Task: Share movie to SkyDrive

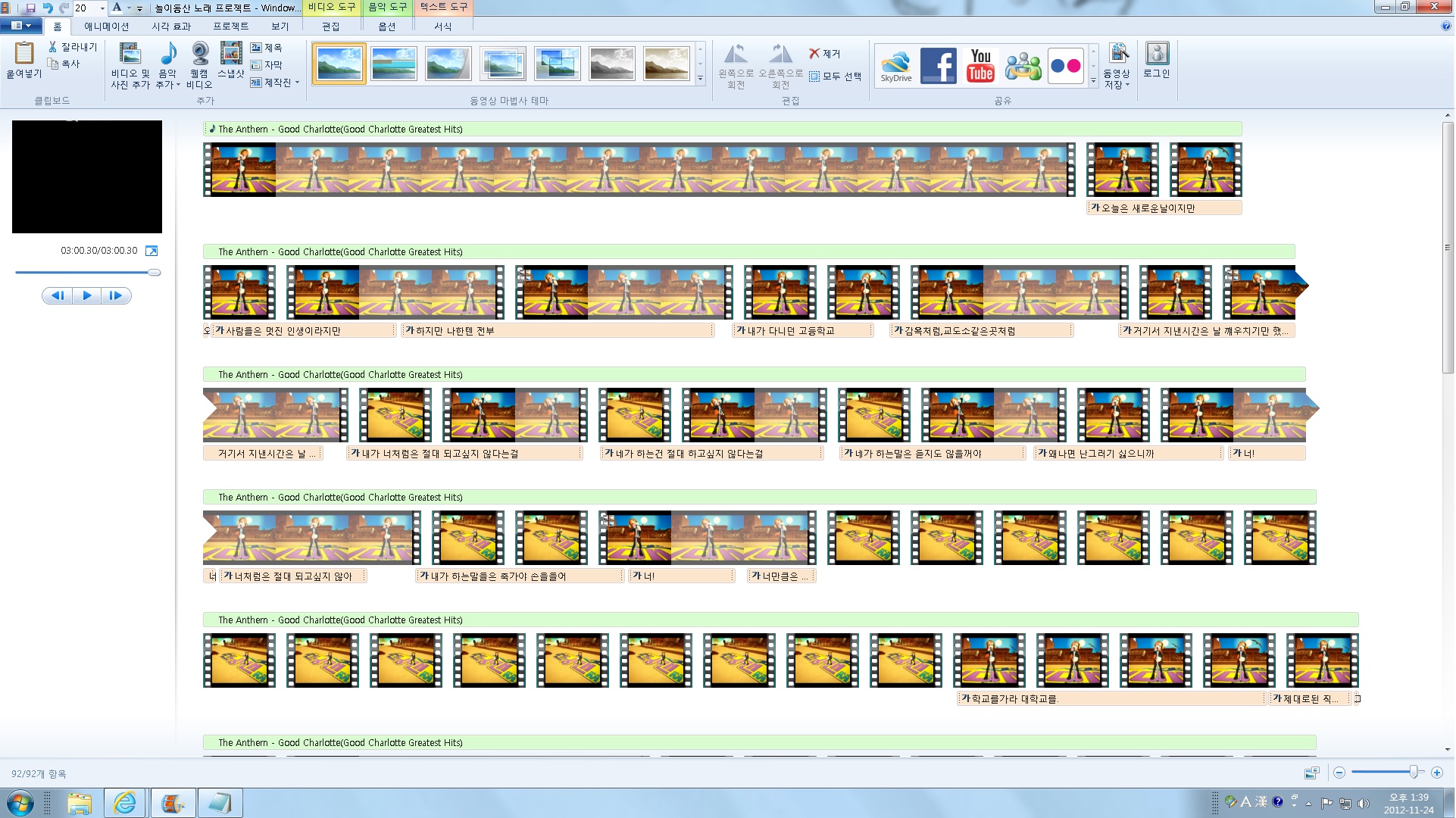Action: point(896,66)
